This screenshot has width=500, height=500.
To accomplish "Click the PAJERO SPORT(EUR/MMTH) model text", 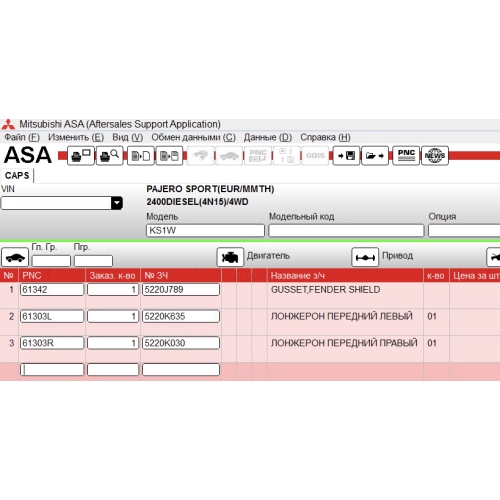I will pyautogui.click(x=210, y=189).
